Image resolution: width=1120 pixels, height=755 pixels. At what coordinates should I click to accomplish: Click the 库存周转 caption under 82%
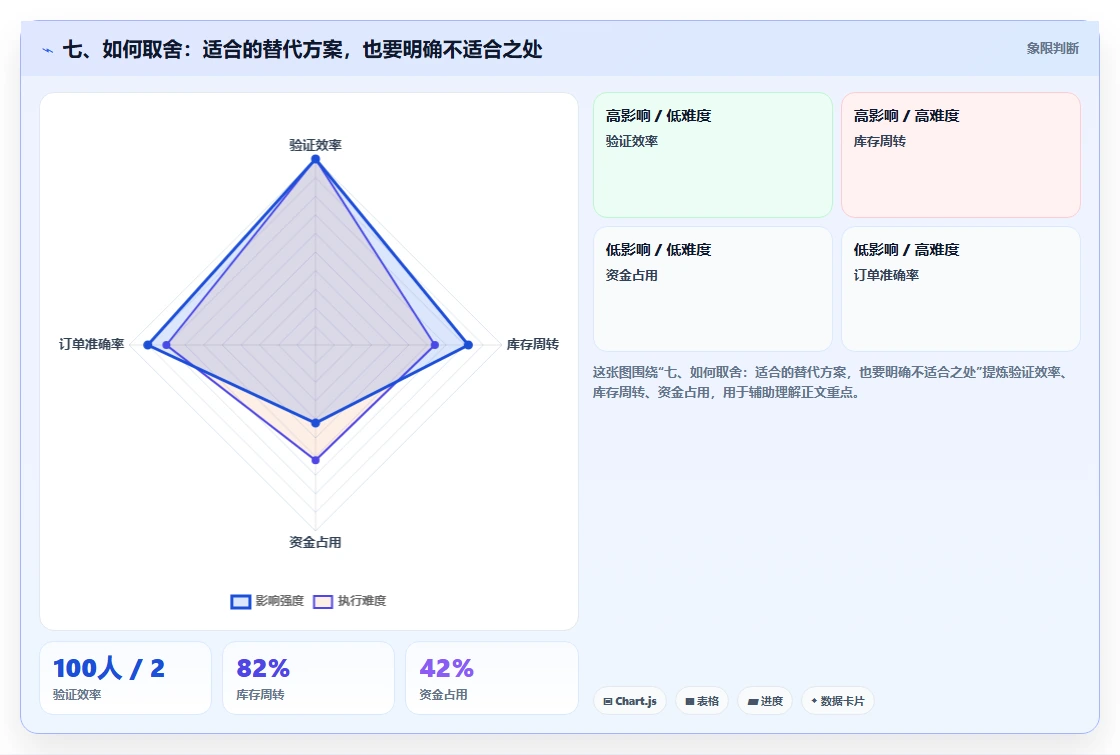click(260, 694)
